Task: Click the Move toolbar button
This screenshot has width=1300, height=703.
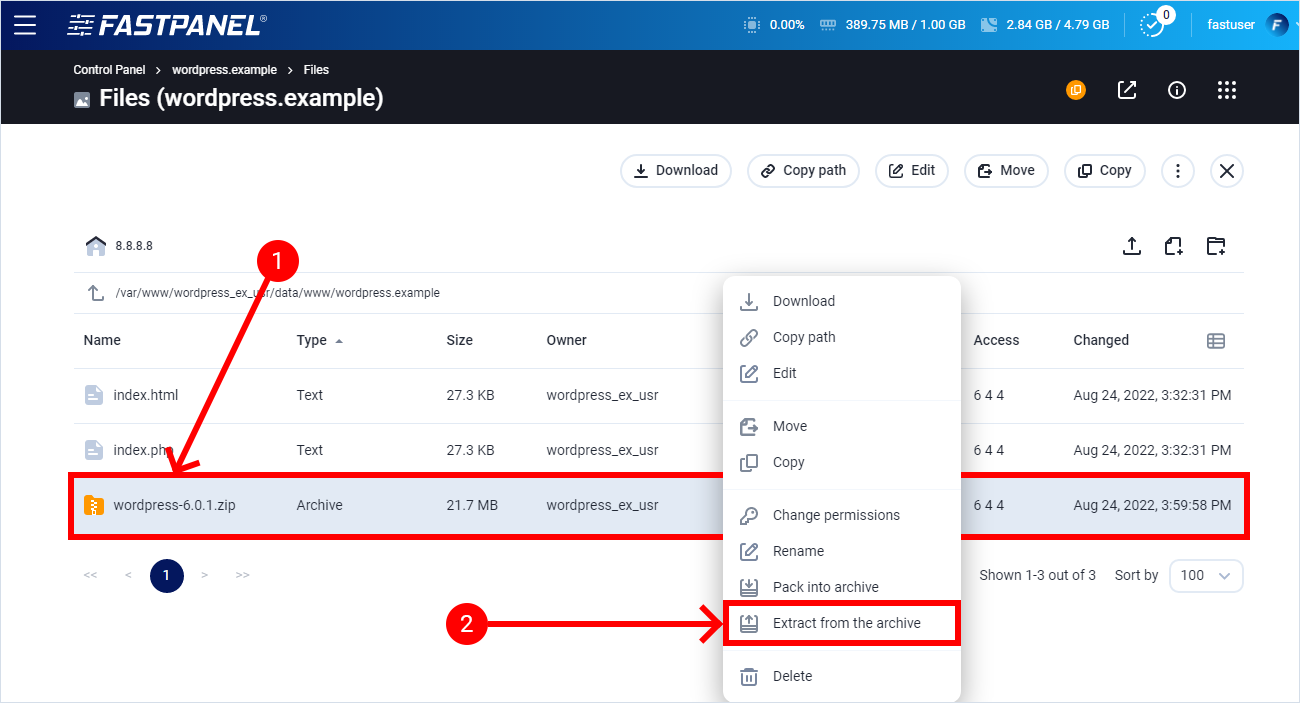Action: tap(1006, 170)
